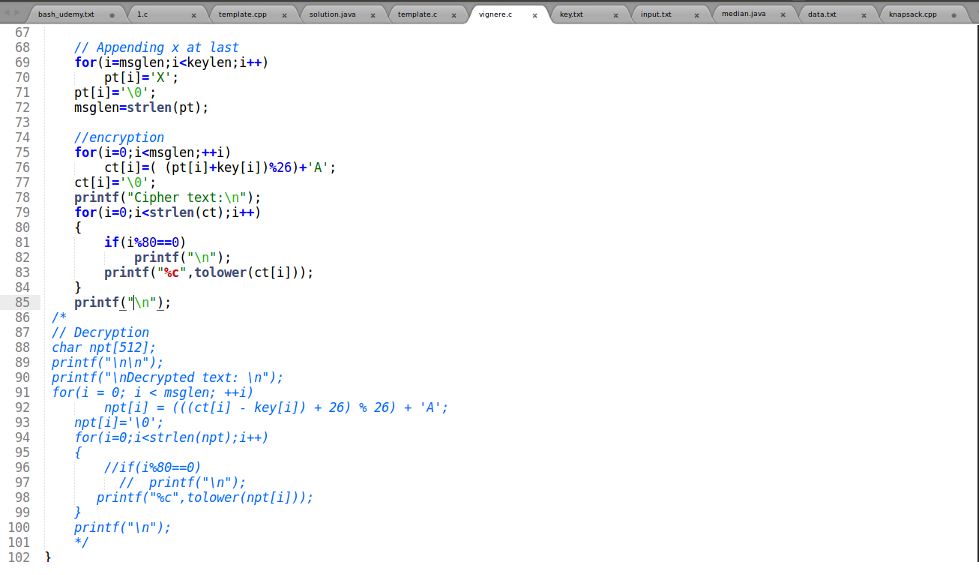The height and width of the screenshot is (575, 979).
Task: Click unsaved dot on bash_udemy.txt tab
Action: point(111,15)
